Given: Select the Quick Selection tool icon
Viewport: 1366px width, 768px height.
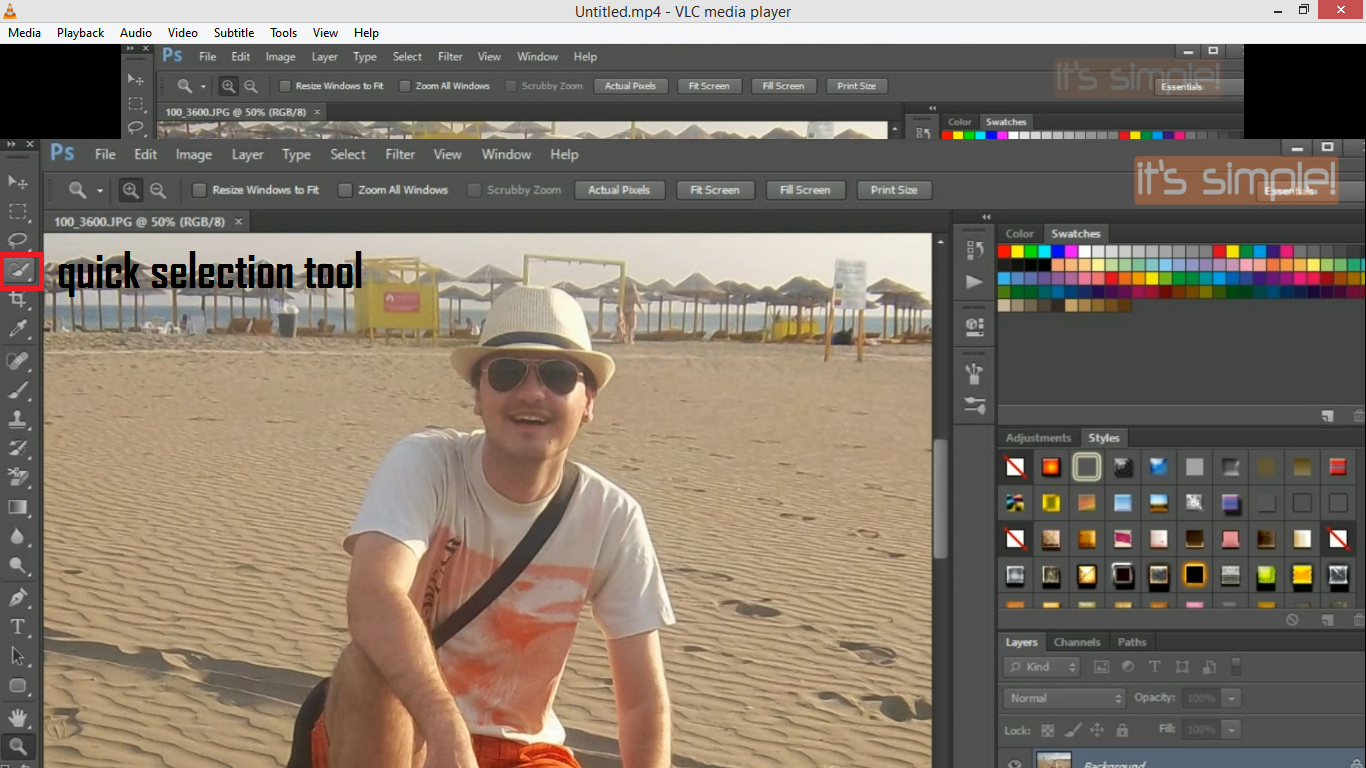Looking at the screenshot, I should tap(19, 271).
